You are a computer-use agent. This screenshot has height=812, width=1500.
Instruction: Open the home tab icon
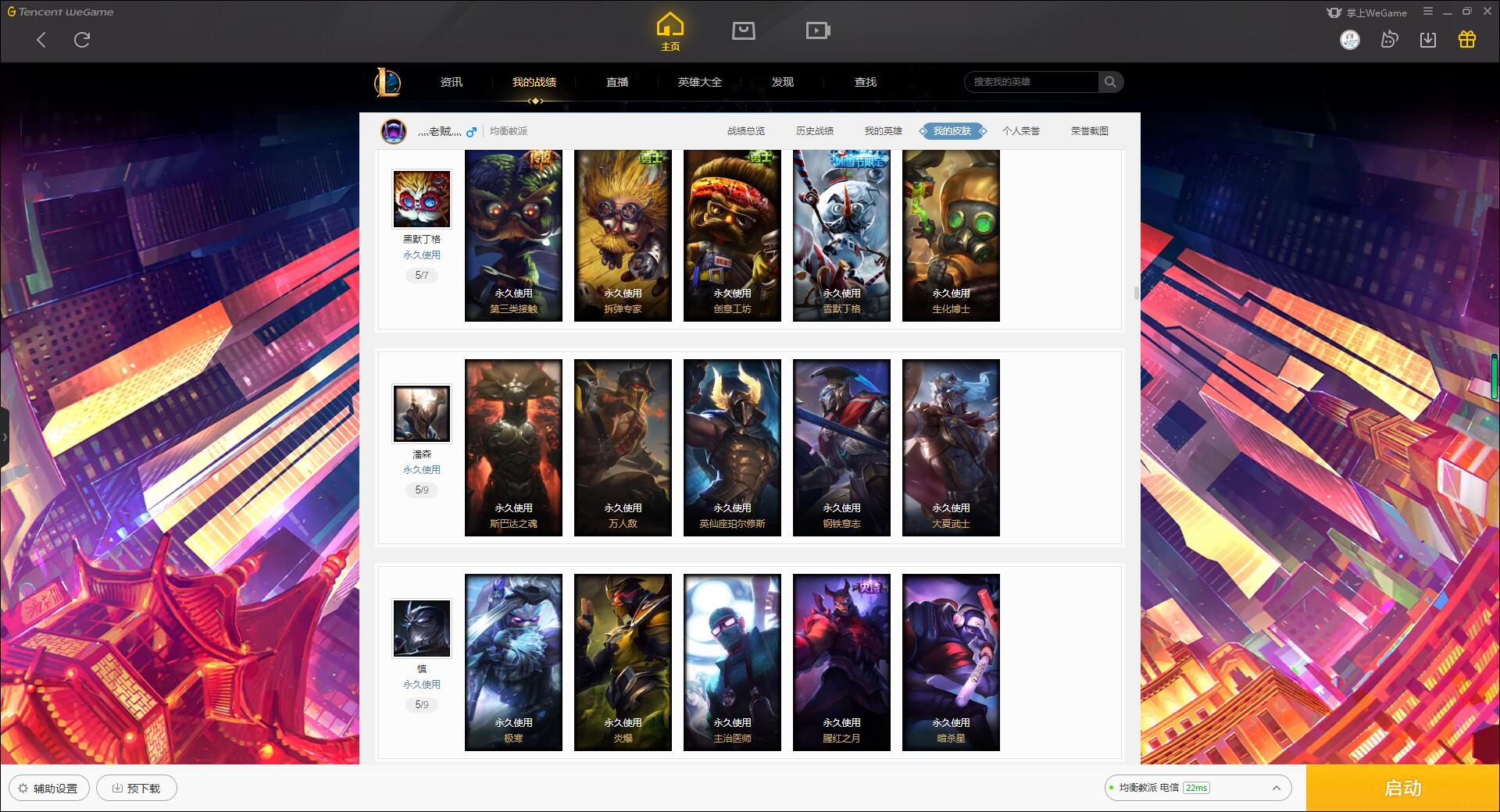pos(670,32)
